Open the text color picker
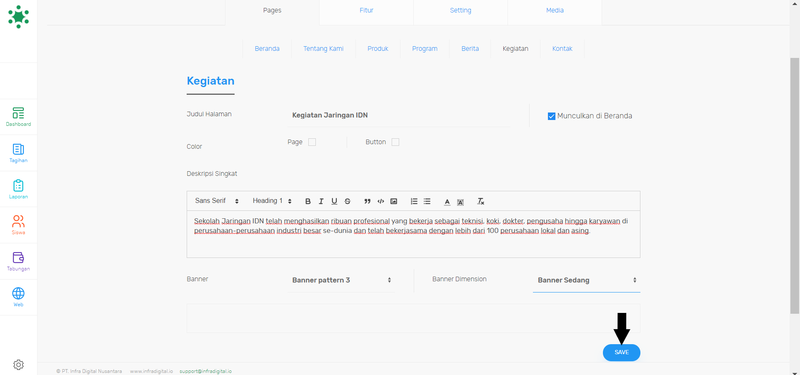This screenshot has height=375, width=800. coord(447,202)
